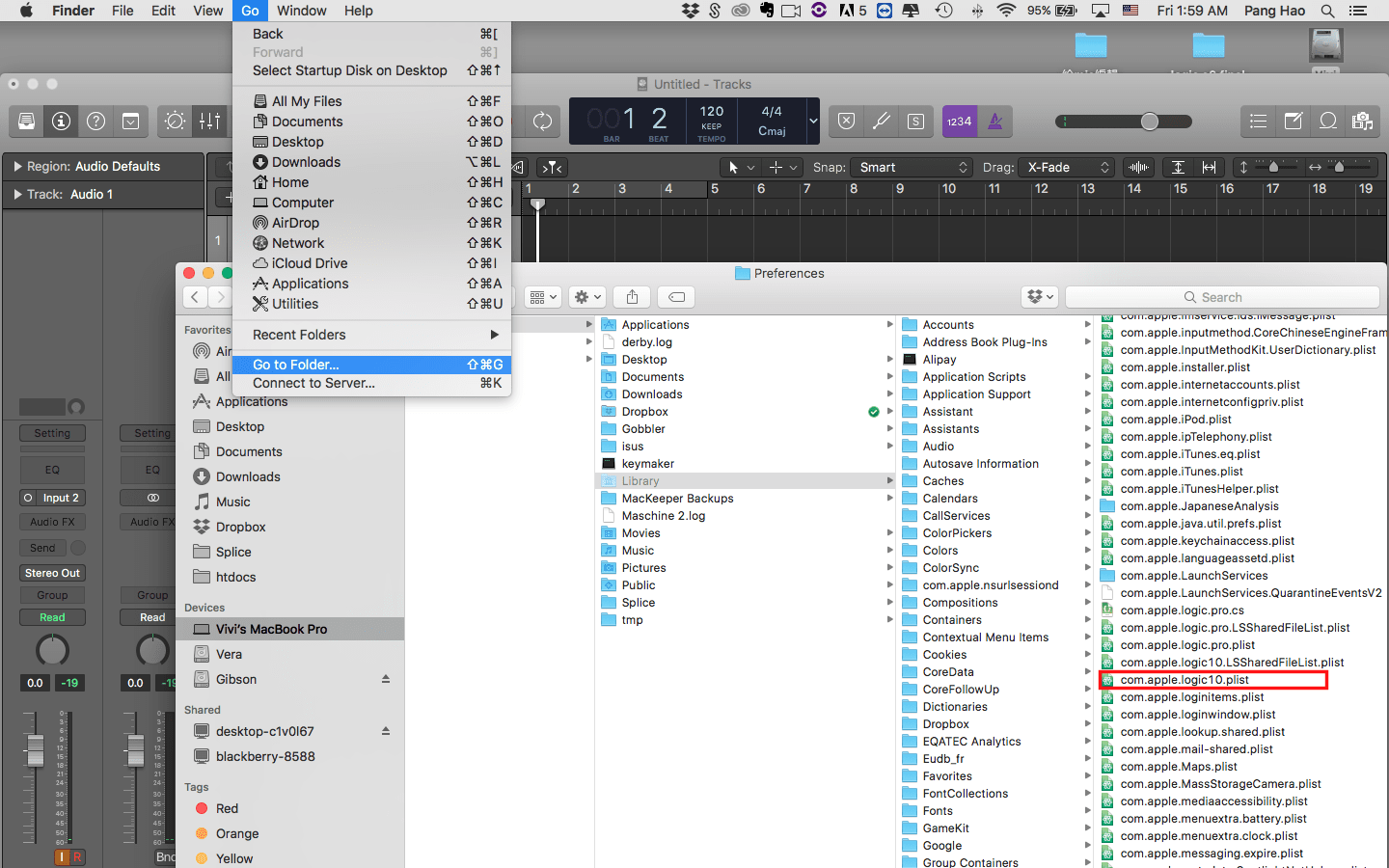This screenshot has width=1389, height=868.
Task: Click the 4/4 time signature display
Action: [x=772, y=112]
